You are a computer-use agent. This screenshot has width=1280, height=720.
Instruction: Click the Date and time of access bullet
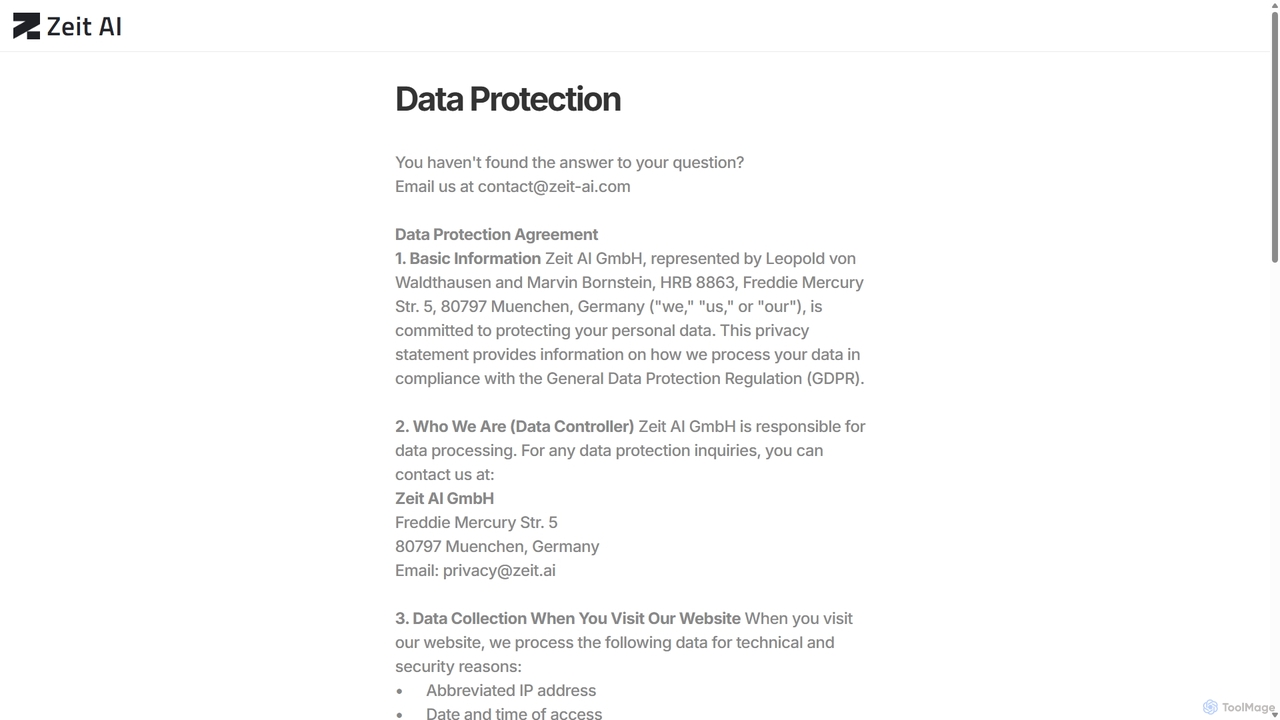click(x=514, y=713)
